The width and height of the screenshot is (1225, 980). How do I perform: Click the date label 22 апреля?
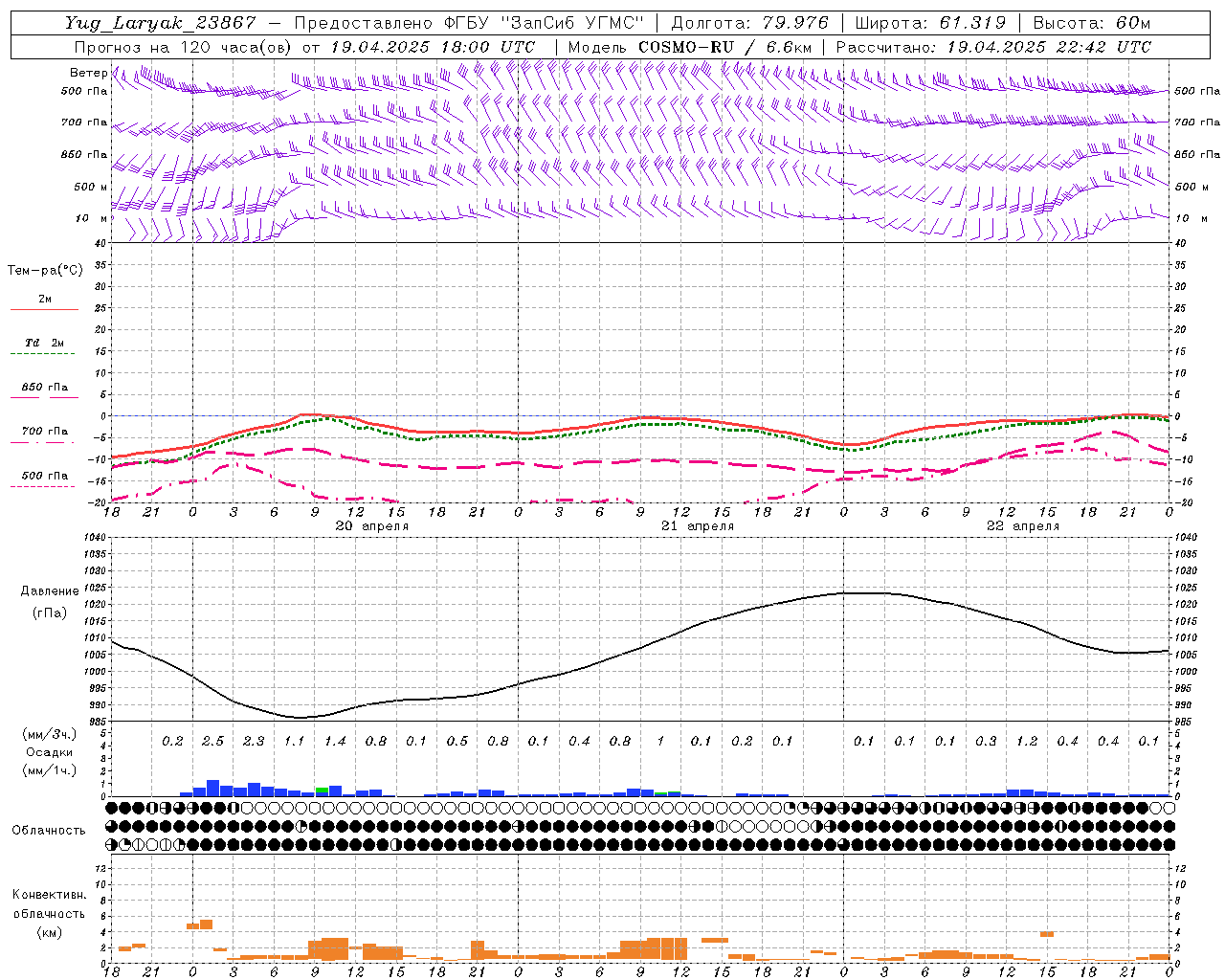point(1023,526)
